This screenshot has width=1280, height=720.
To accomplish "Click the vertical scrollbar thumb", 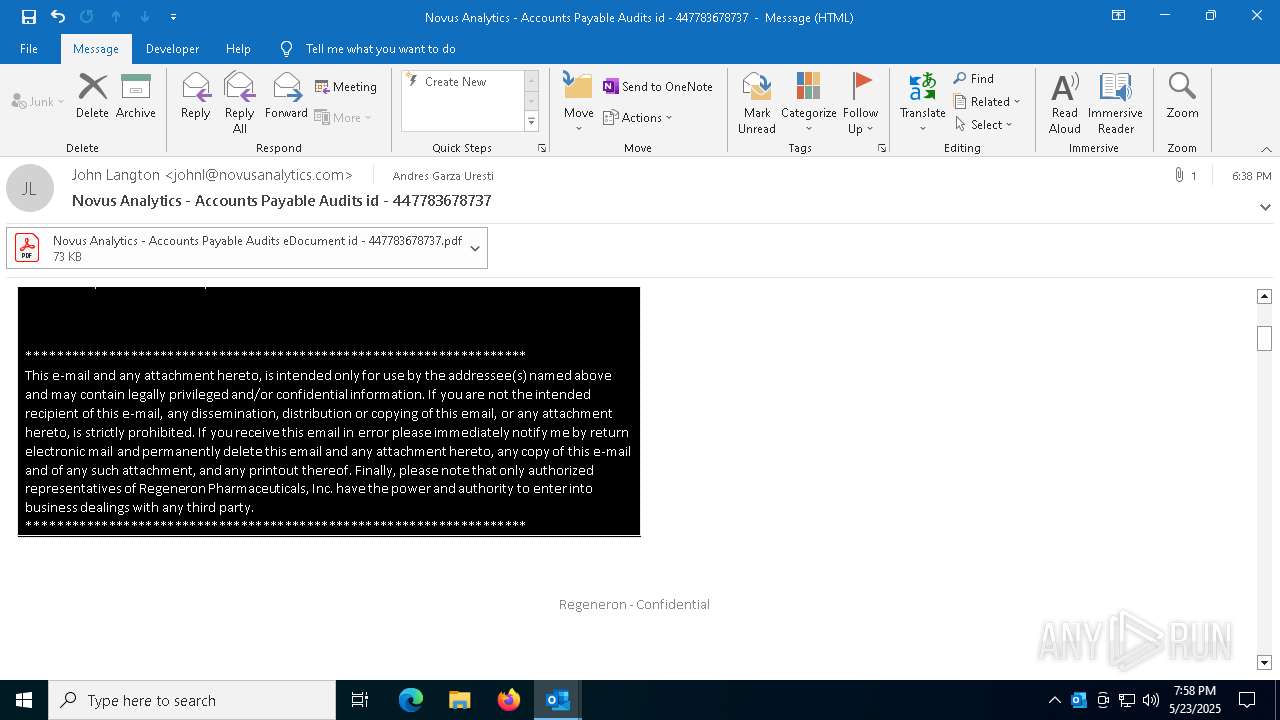I will pyautogui.click(x=1264, y=338).
